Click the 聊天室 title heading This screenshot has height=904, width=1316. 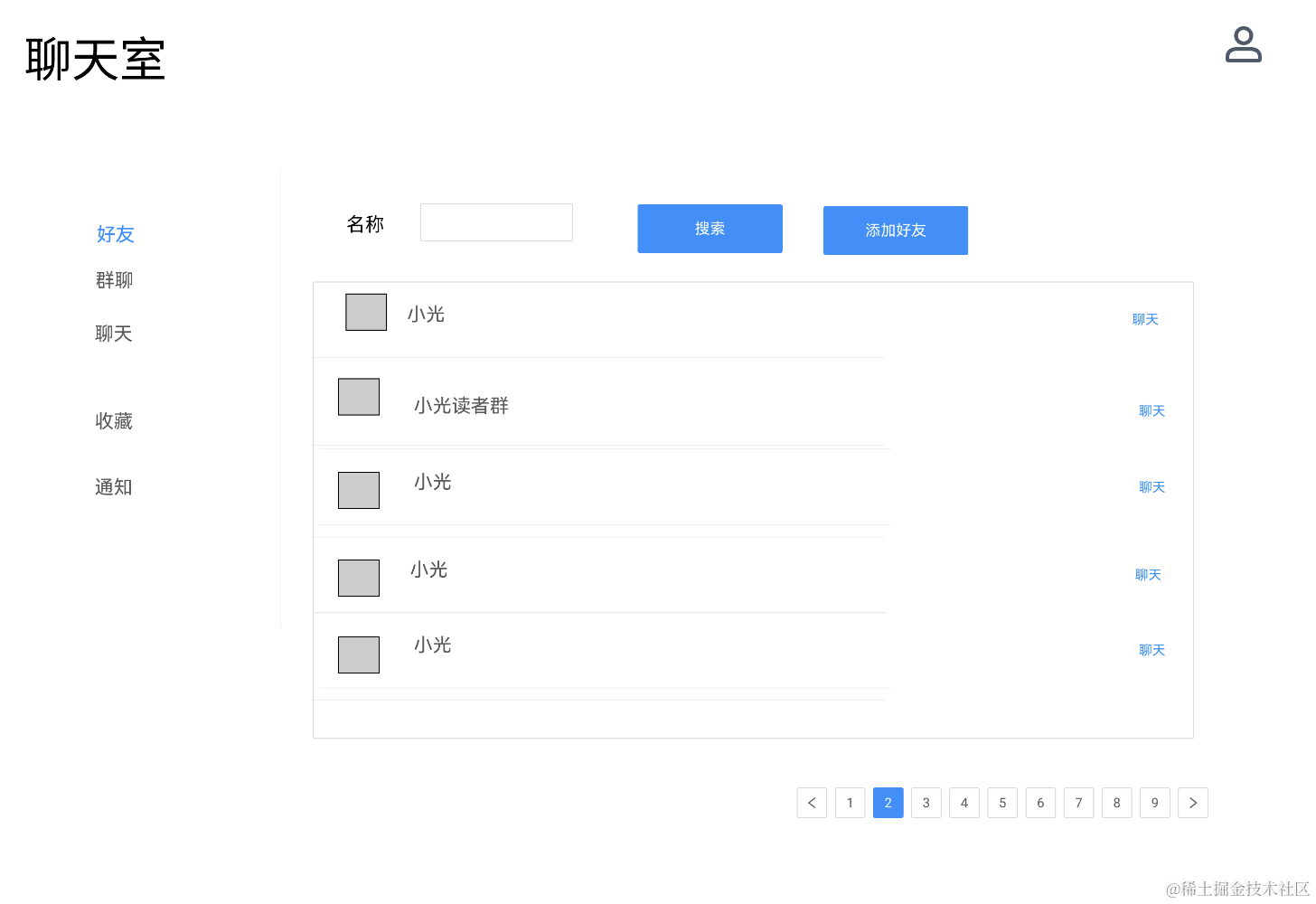point(96,60)
